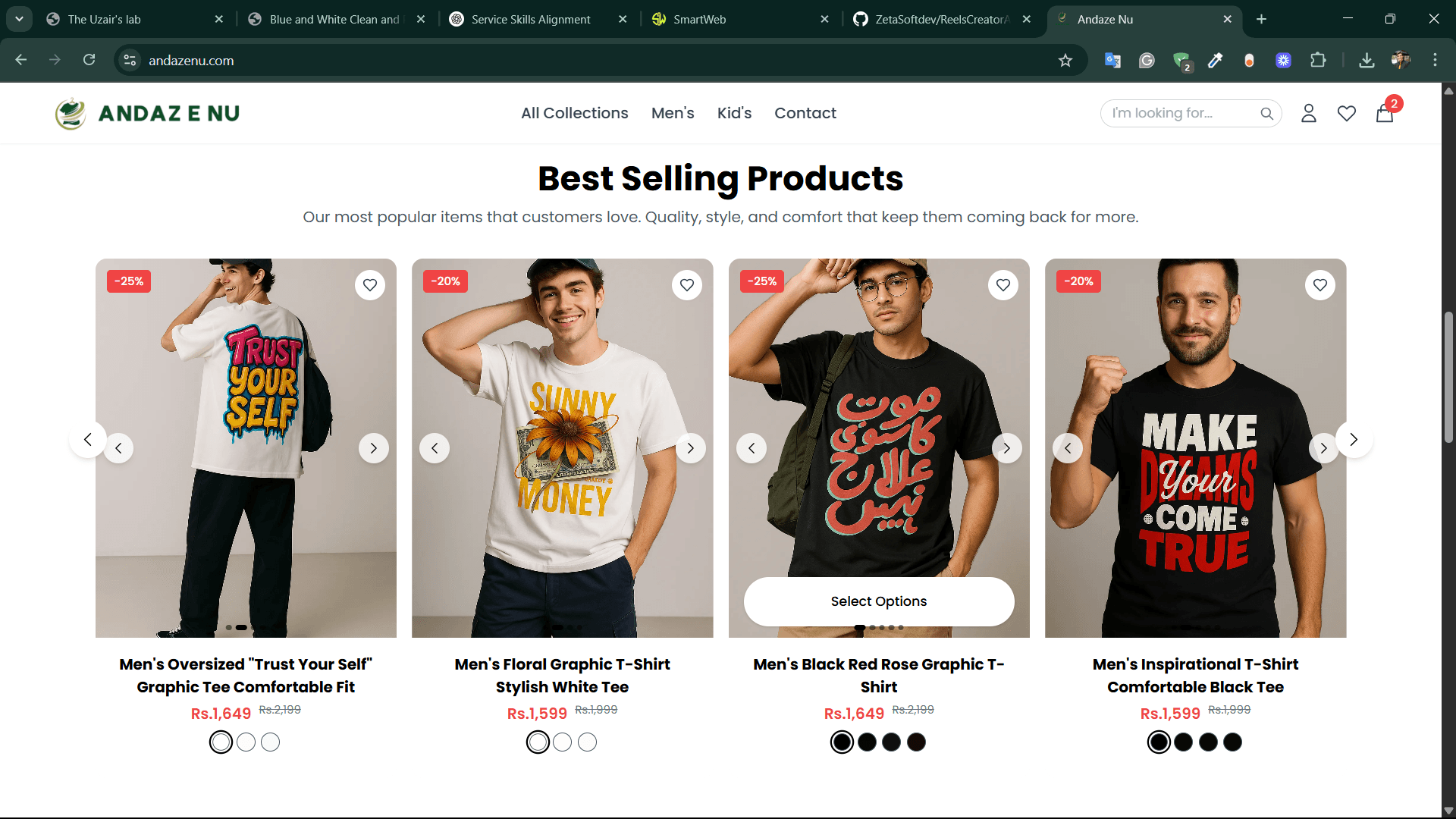Open the wishlist heart in the header

click(x=1347, y=113)
